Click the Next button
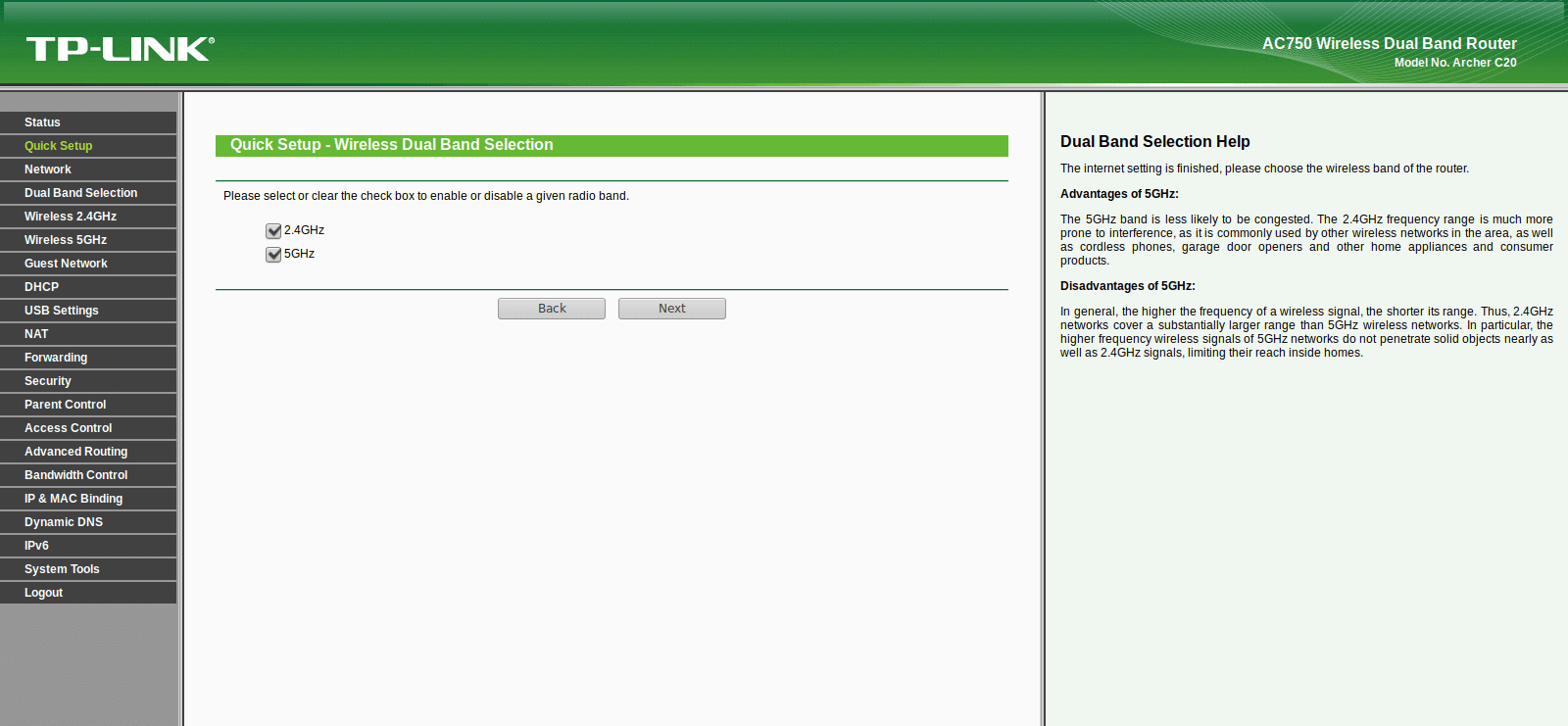 (672, 309)
